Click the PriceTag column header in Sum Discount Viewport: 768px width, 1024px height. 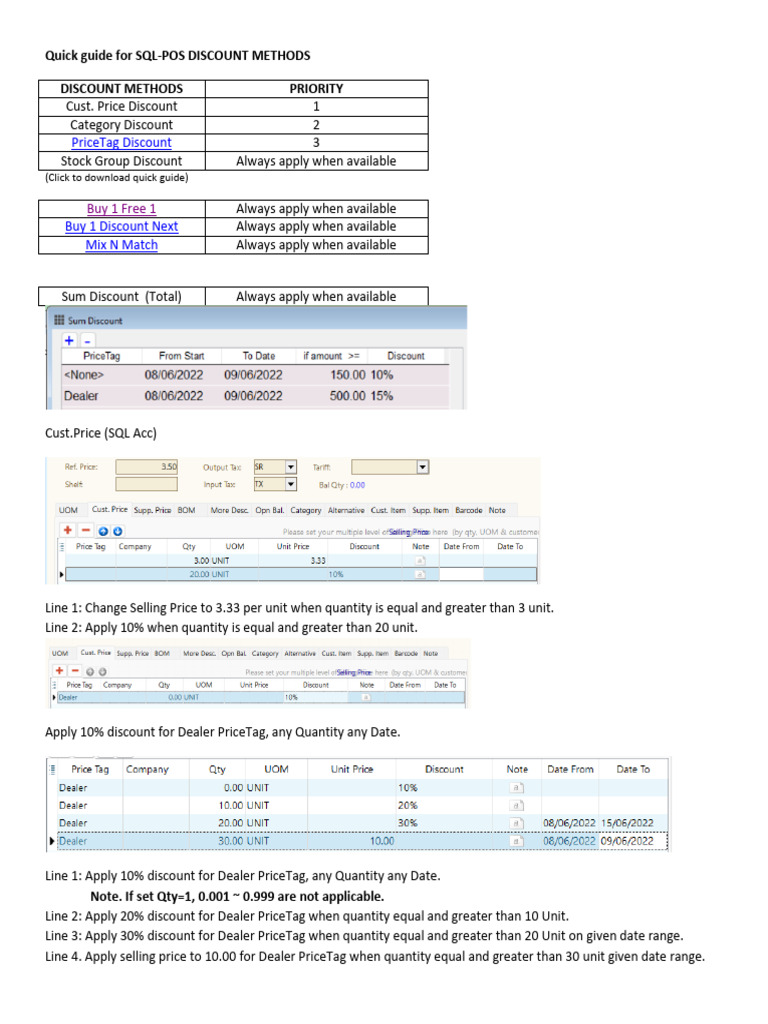(x=101, y=356)
